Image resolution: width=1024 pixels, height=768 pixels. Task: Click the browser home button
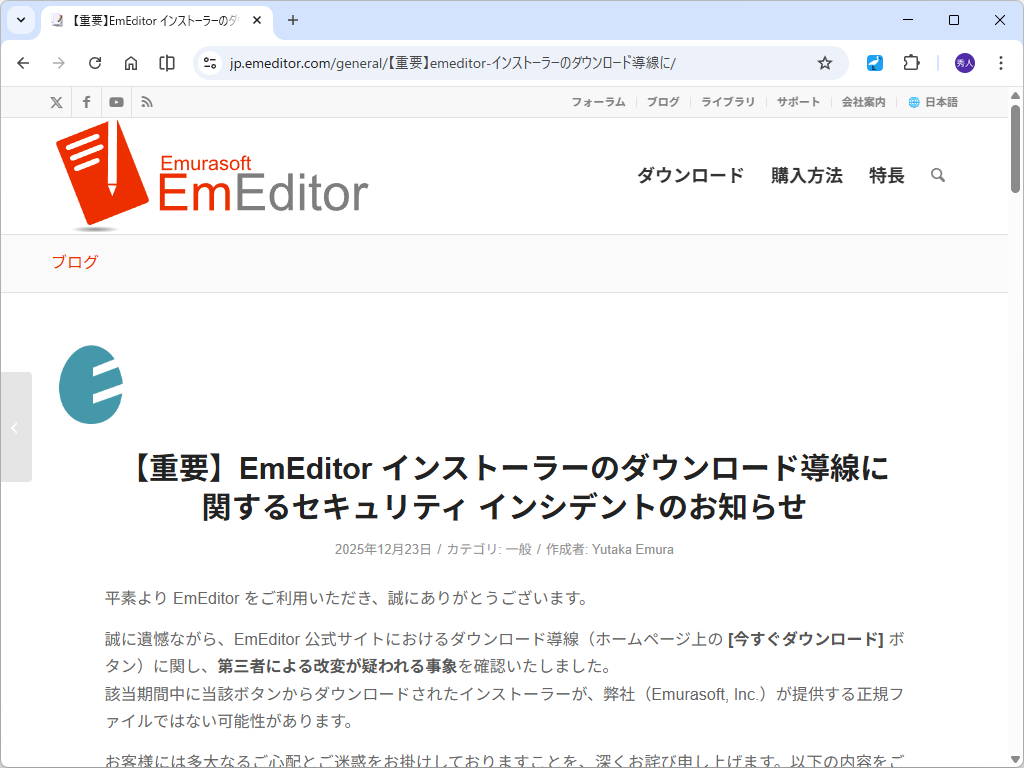pyautogui.click(x=131, y=63)
